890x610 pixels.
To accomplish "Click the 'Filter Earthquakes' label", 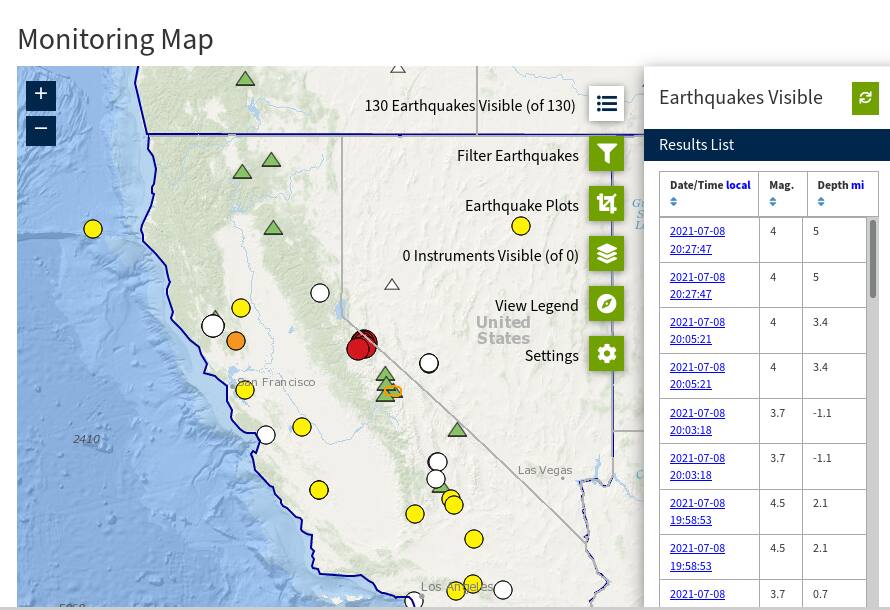I will tap(518, 156).
